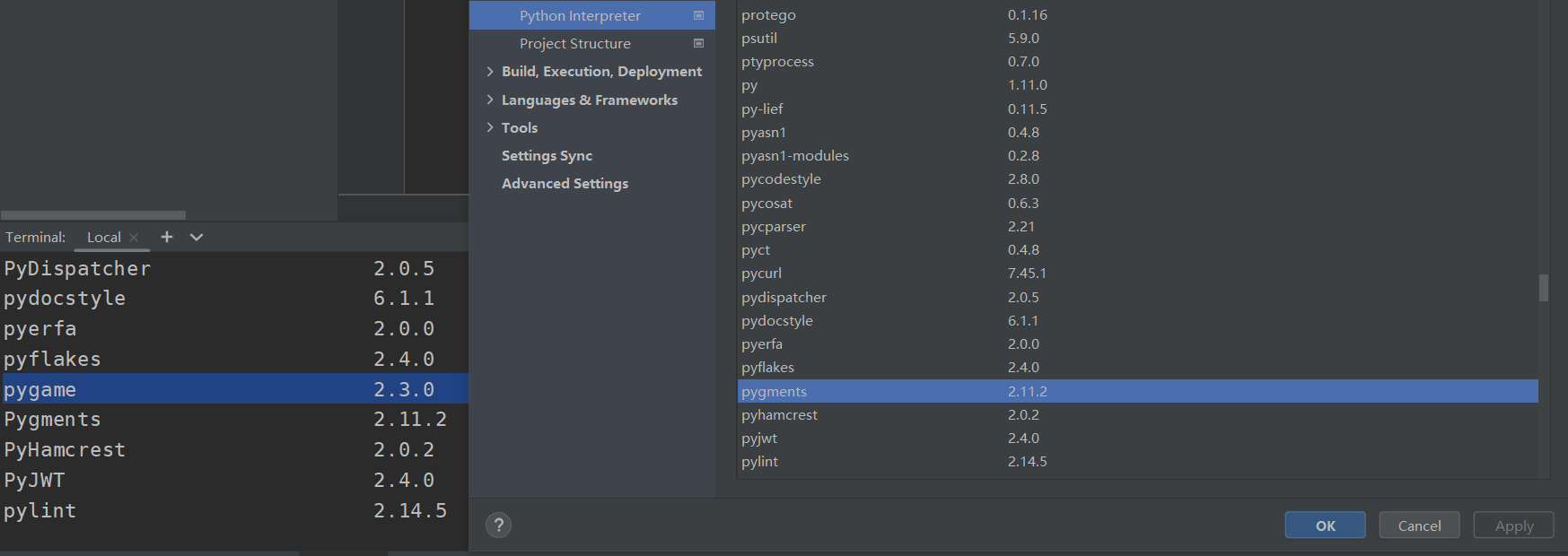The height and width of the screenshot is (556, 1568).
Task: Open Settings Sync page
Action: [547, 156]
